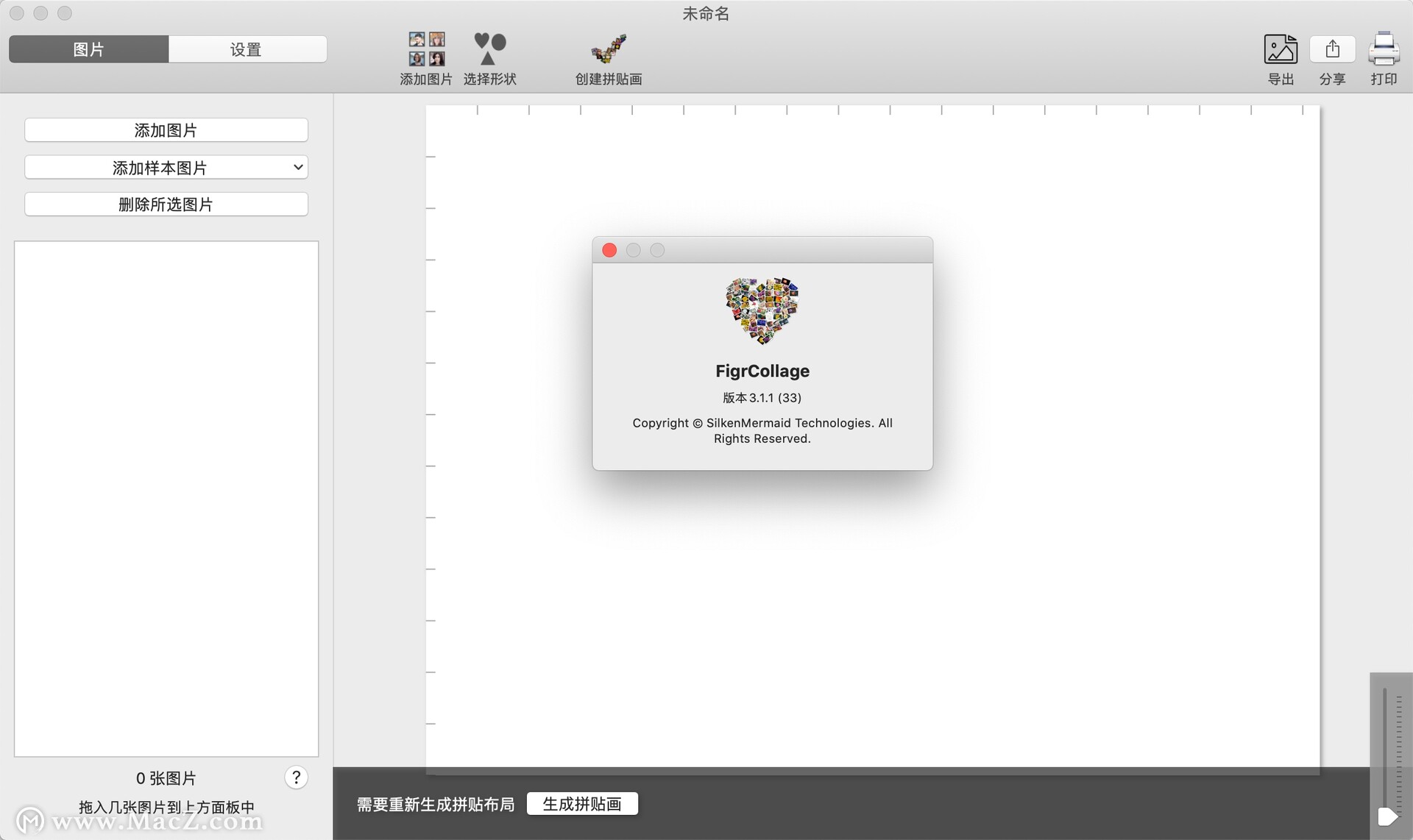The image size is (1413, 840).
Task: Click the zoom slider handle at bottom right
Action: click(1387, 816)
